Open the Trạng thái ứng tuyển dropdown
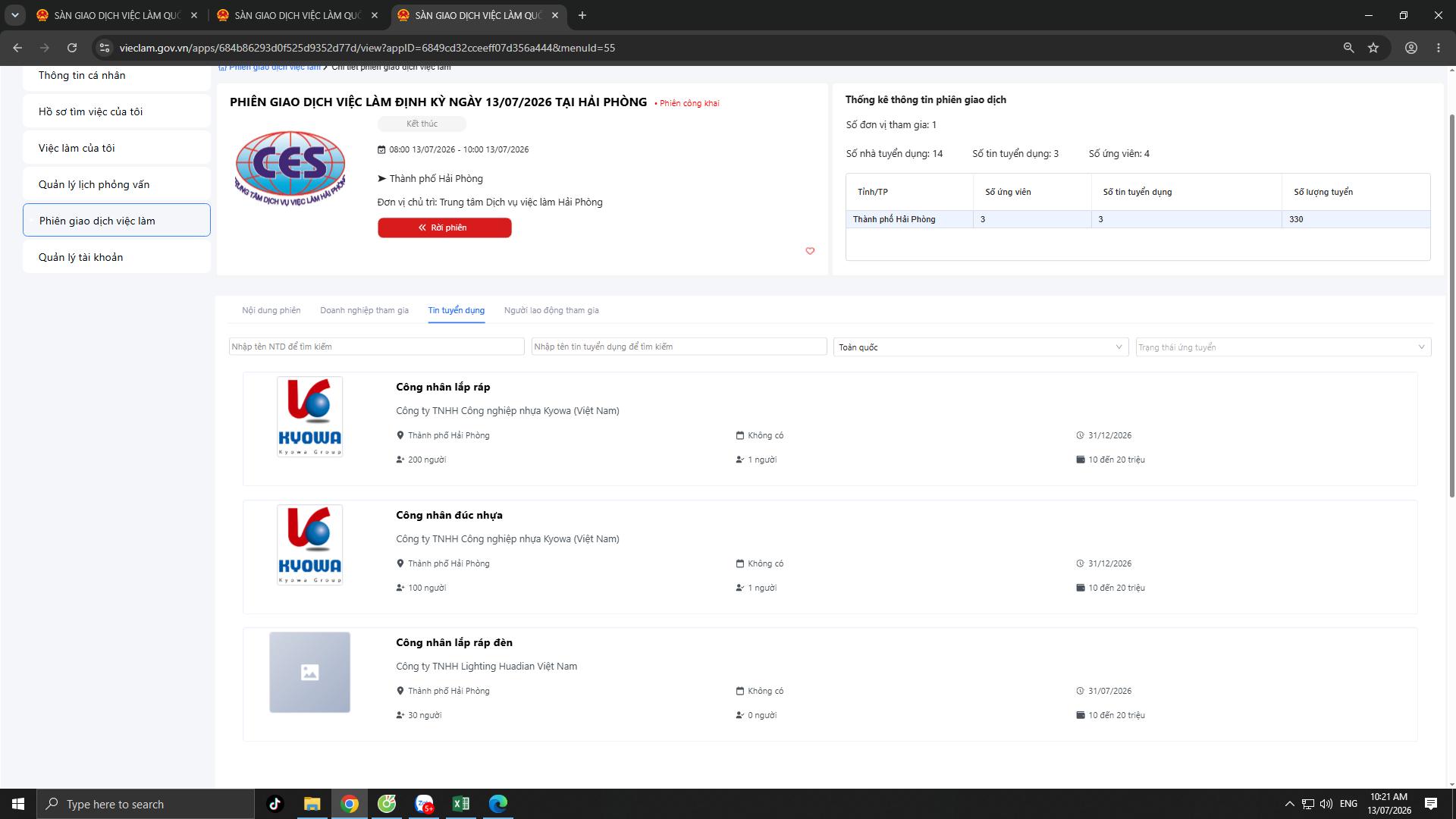Screen dimensions: 1456x819 pos(1283,347)
